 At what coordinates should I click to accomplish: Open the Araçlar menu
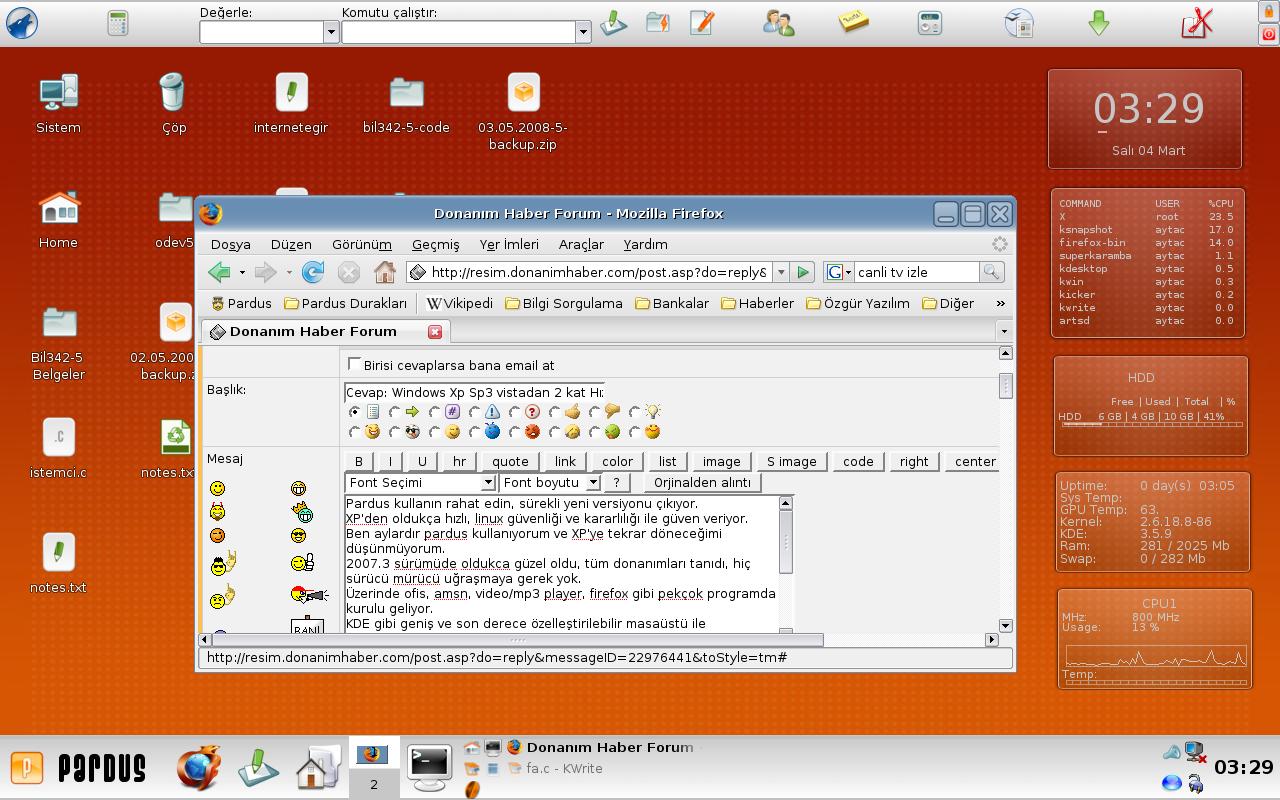point(581,244)
